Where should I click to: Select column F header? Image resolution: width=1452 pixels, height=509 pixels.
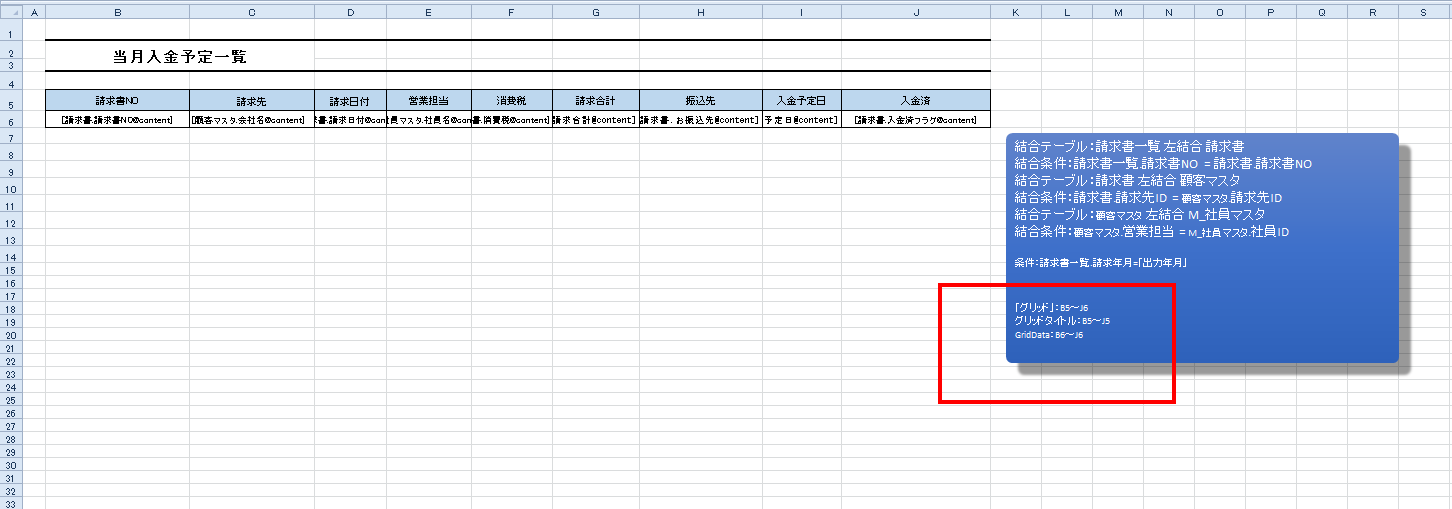511,12
